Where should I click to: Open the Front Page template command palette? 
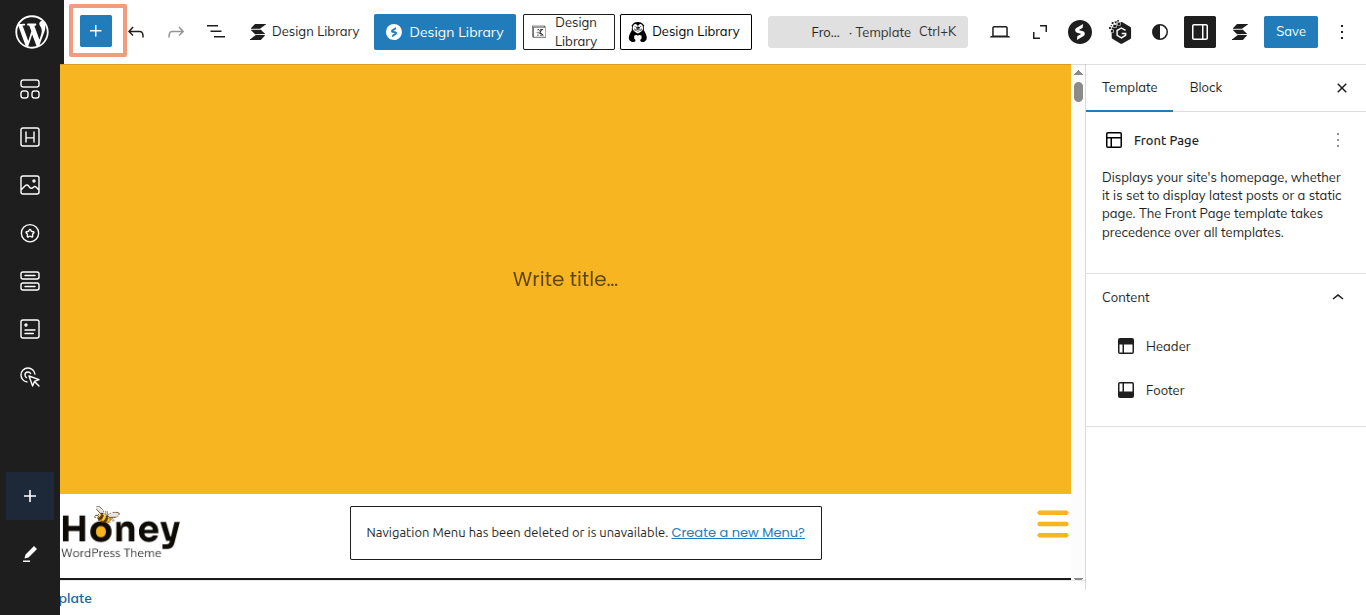pyautogui.click(x=867, y=32)
